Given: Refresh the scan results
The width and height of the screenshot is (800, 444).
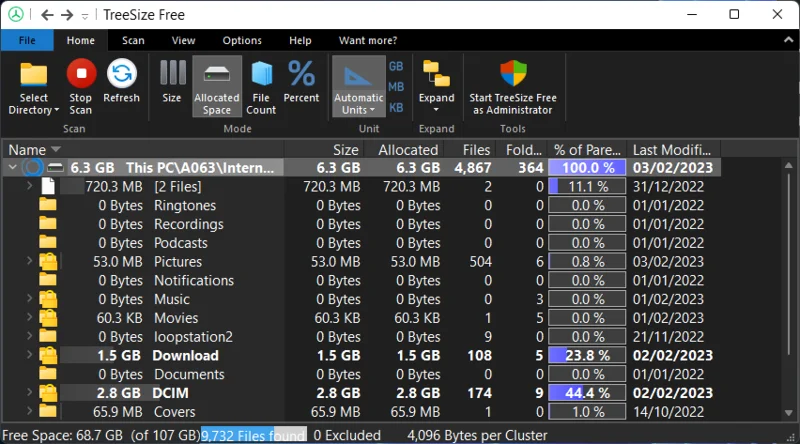Looking at the screenshot, I should [121, 74].
